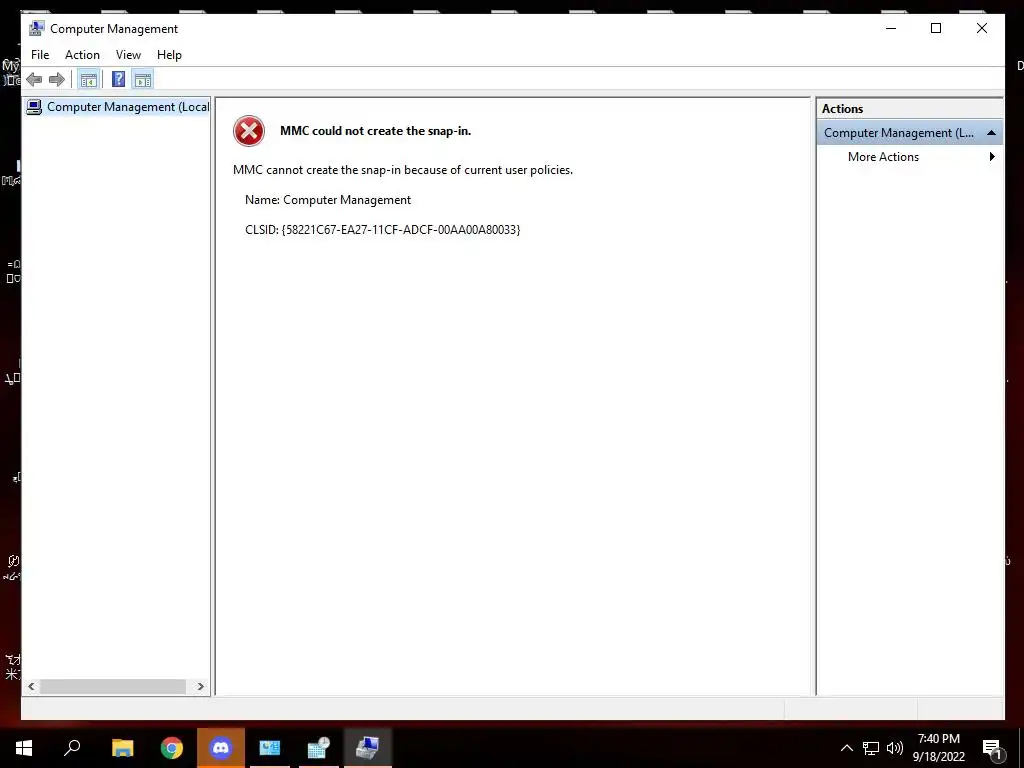Click the tree pane scrollbar right arrow
The image size is (1024, 768).
tap(200, 686)
